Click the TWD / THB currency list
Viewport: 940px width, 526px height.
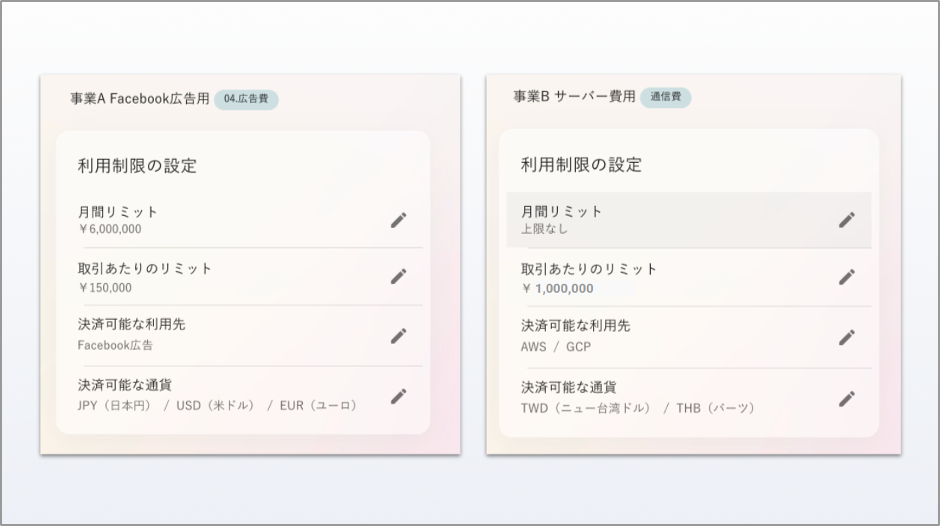pos(638,408)
